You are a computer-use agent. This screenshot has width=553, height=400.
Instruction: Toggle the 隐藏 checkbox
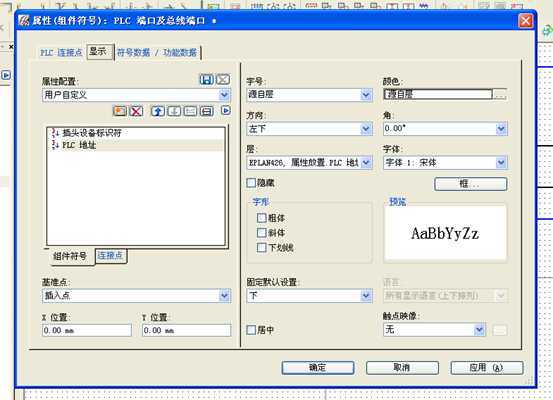pos(251,183)
